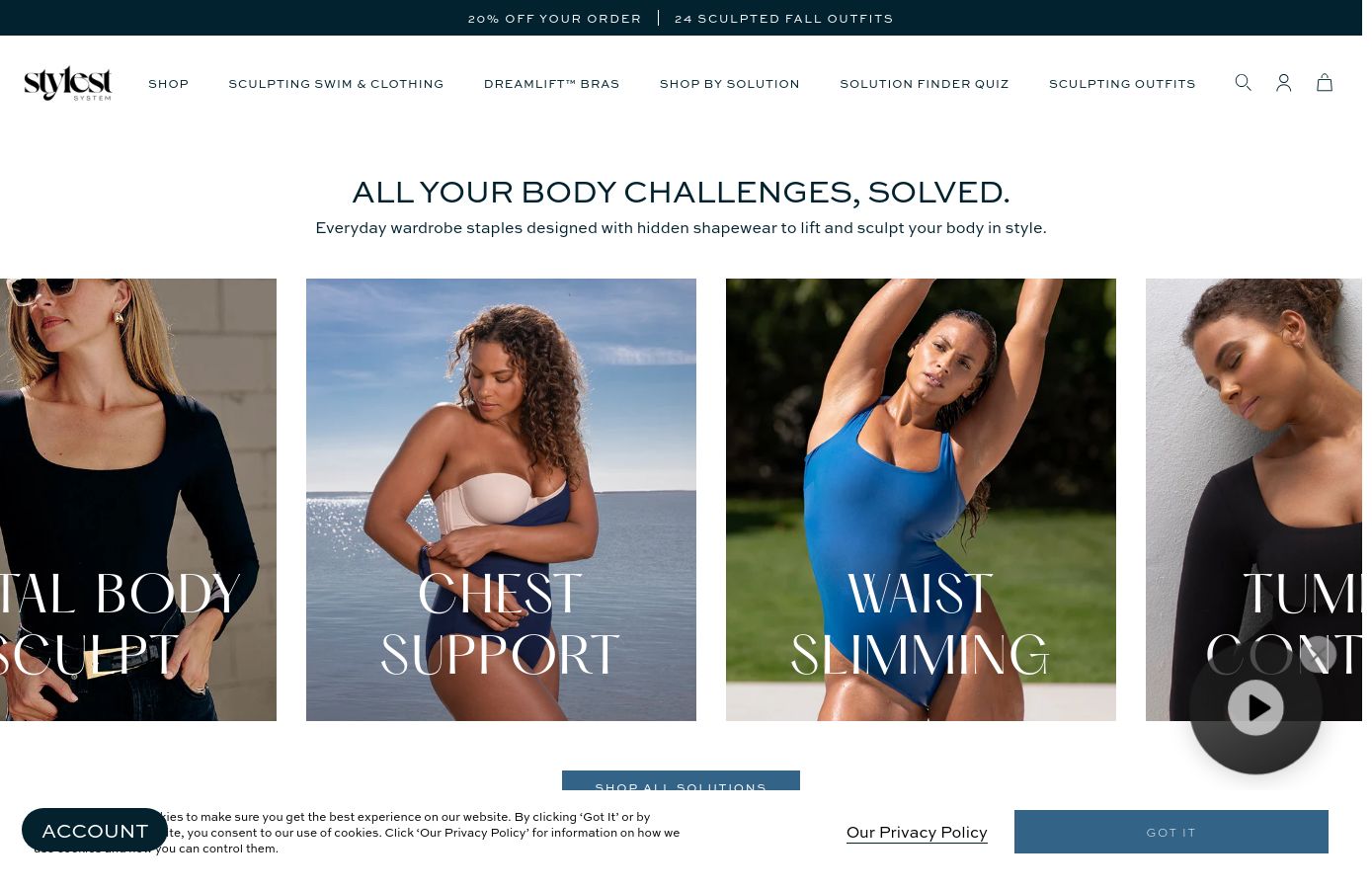Close the floating video widget
Viewport: 1372px width, 891px height.
coord(1318,654)
